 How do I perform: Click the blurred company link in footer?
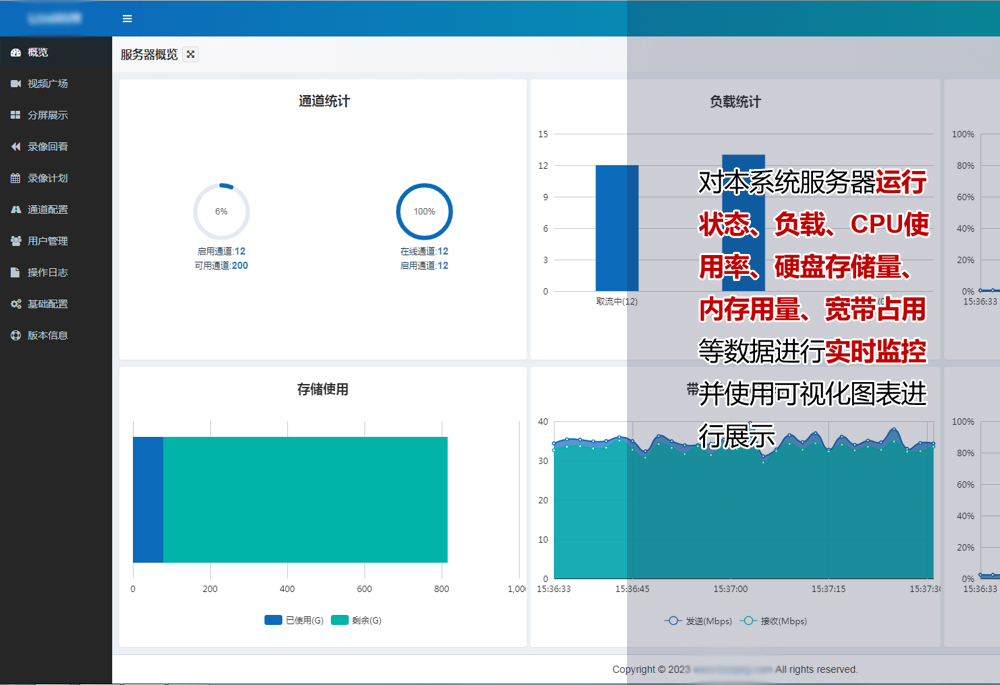732,669
